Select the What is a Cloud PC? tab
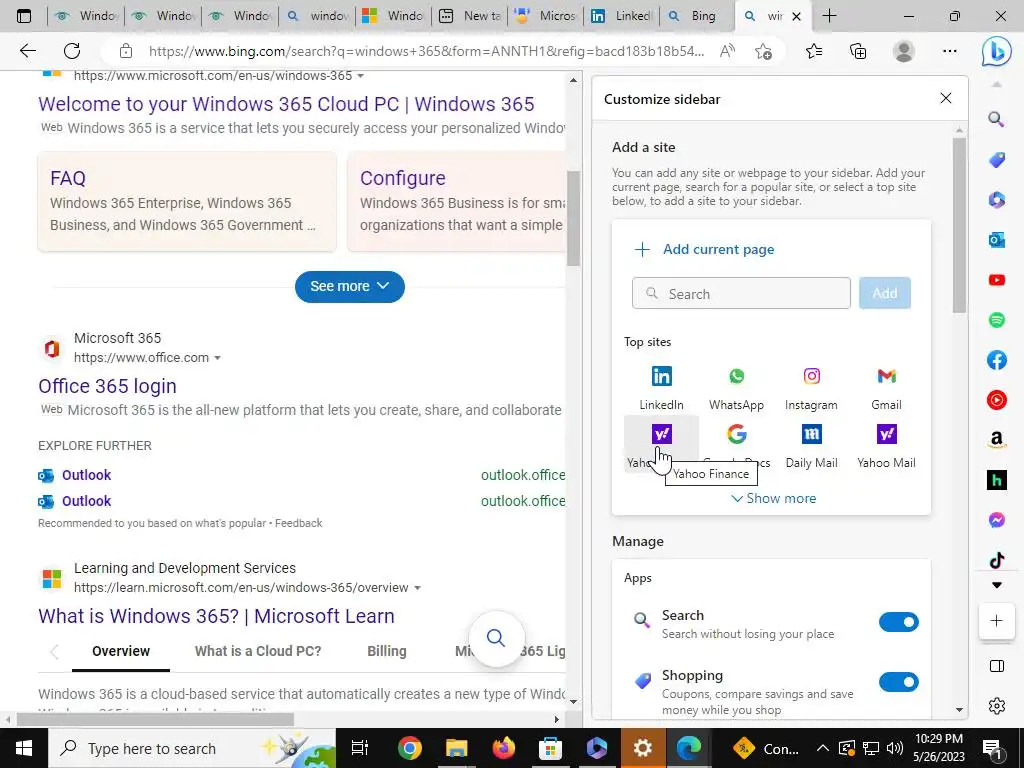Viewport: 1024px width, 768px height. 258,651
